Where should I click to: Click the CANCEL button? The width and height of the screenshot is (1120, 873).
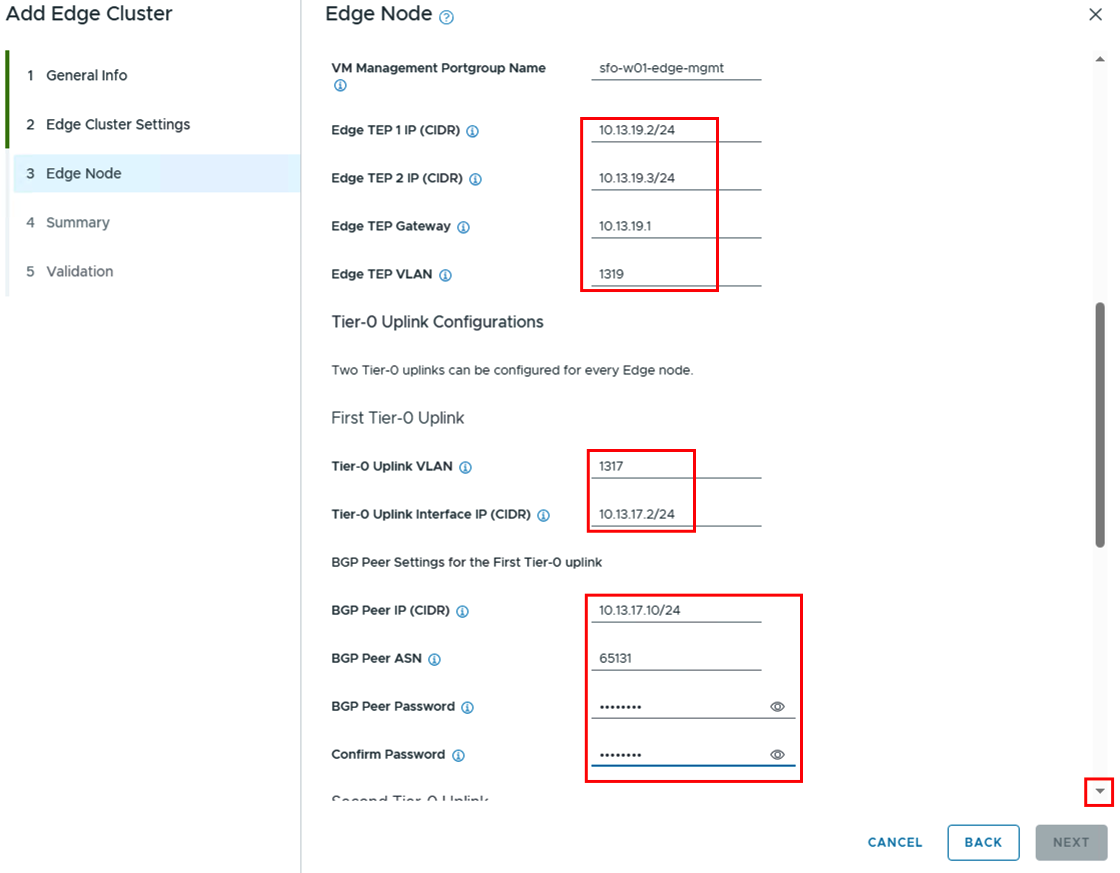pyautogui.click(x=895, y=842)
